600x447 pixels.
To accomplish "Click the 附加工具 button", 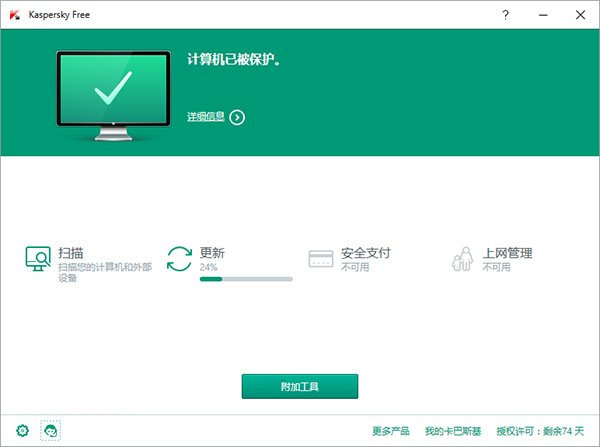I will point(299,386).
